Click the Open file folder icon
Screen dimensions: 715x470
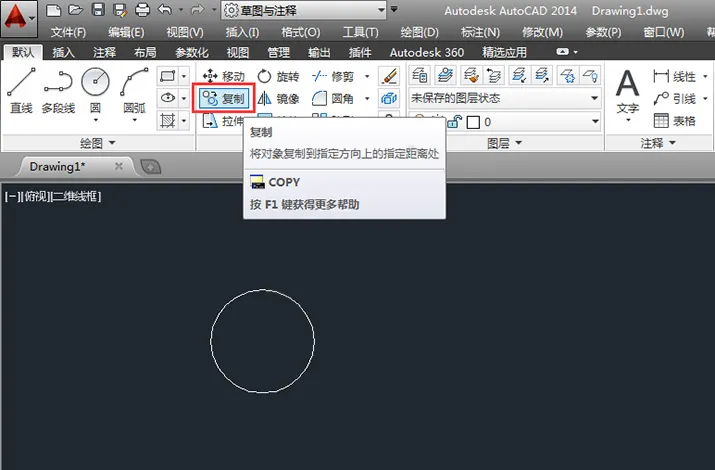coord(76,10)
